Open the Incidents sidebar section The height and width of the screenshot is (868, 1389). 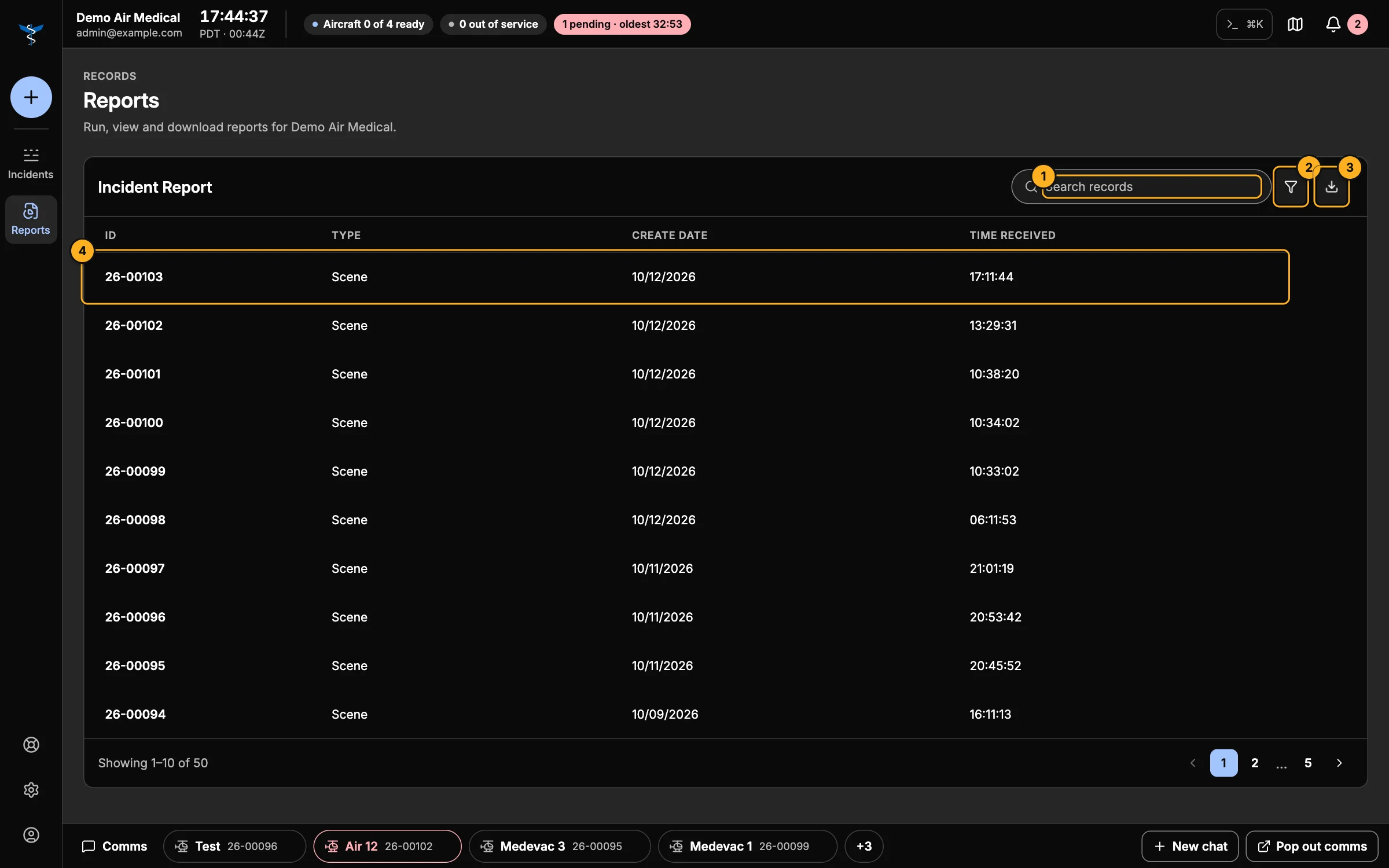(x=31, y=164)
